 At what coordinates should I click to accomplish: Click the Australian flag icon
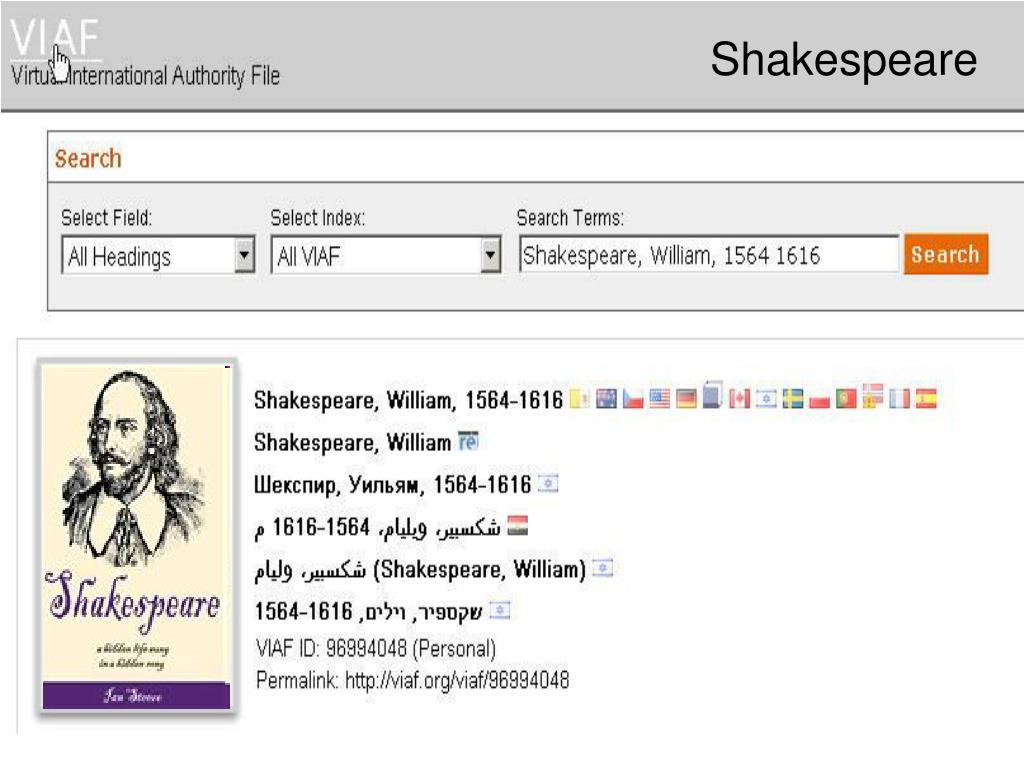(x=607, y=399)
